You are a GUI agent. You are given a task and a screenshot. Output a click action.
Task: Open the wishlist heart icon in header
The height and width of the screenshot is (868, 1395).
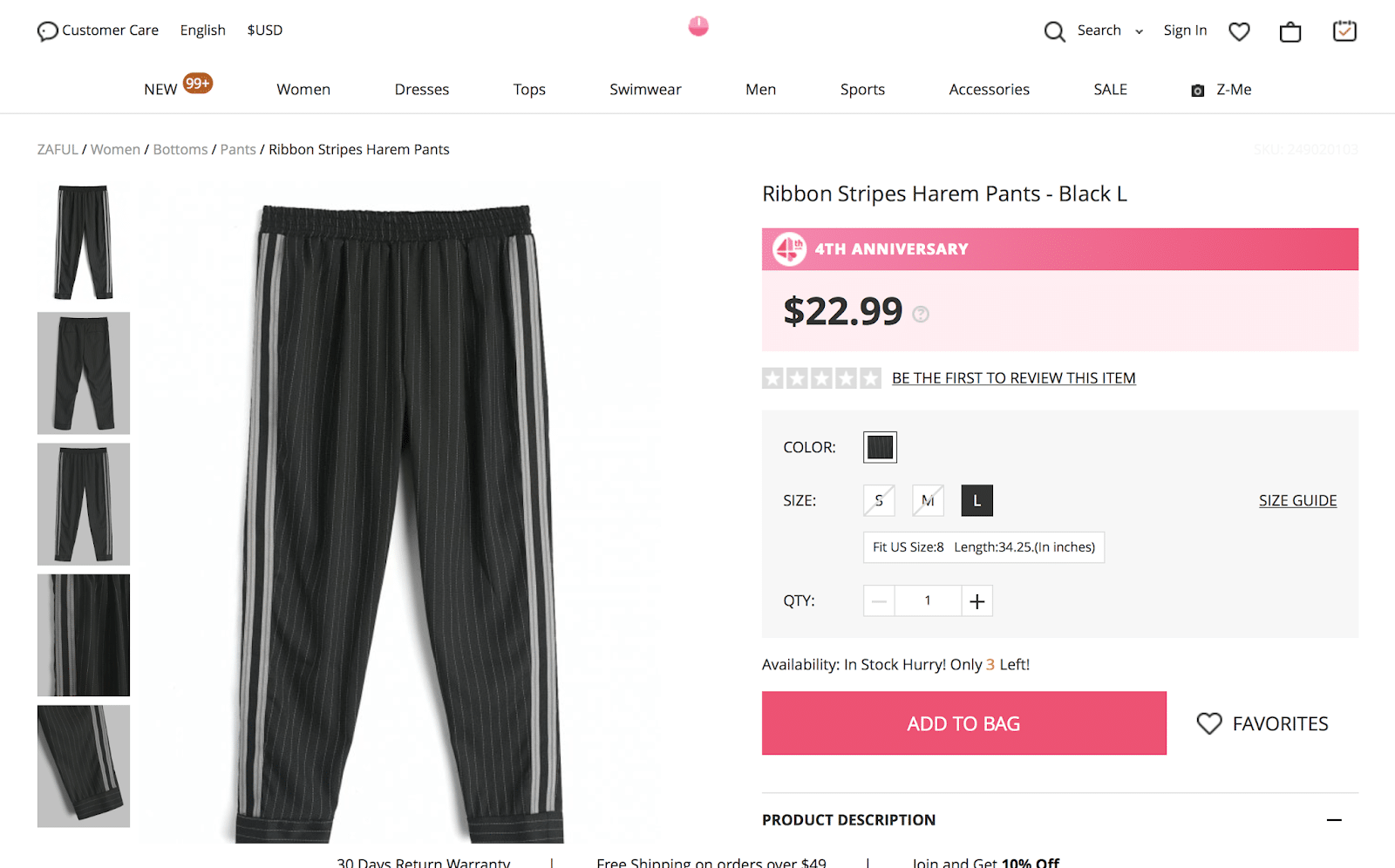point(1239,32)
